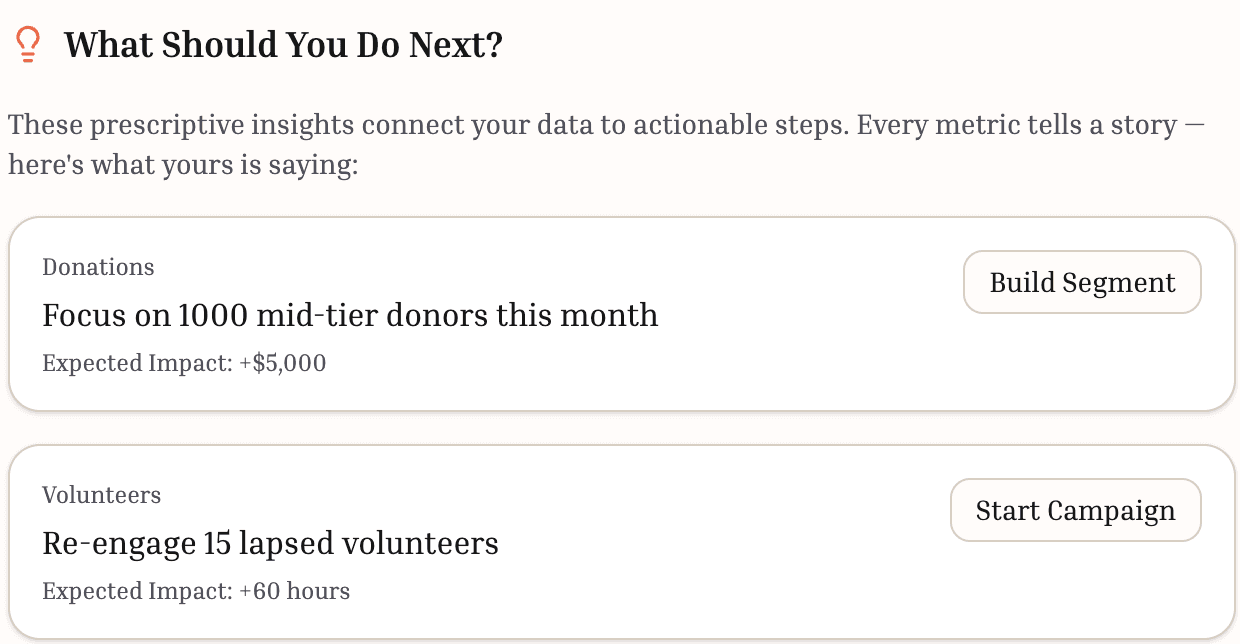Click the number "15" in the volunteer insight

pyautogui.click(x=189, y=543)
